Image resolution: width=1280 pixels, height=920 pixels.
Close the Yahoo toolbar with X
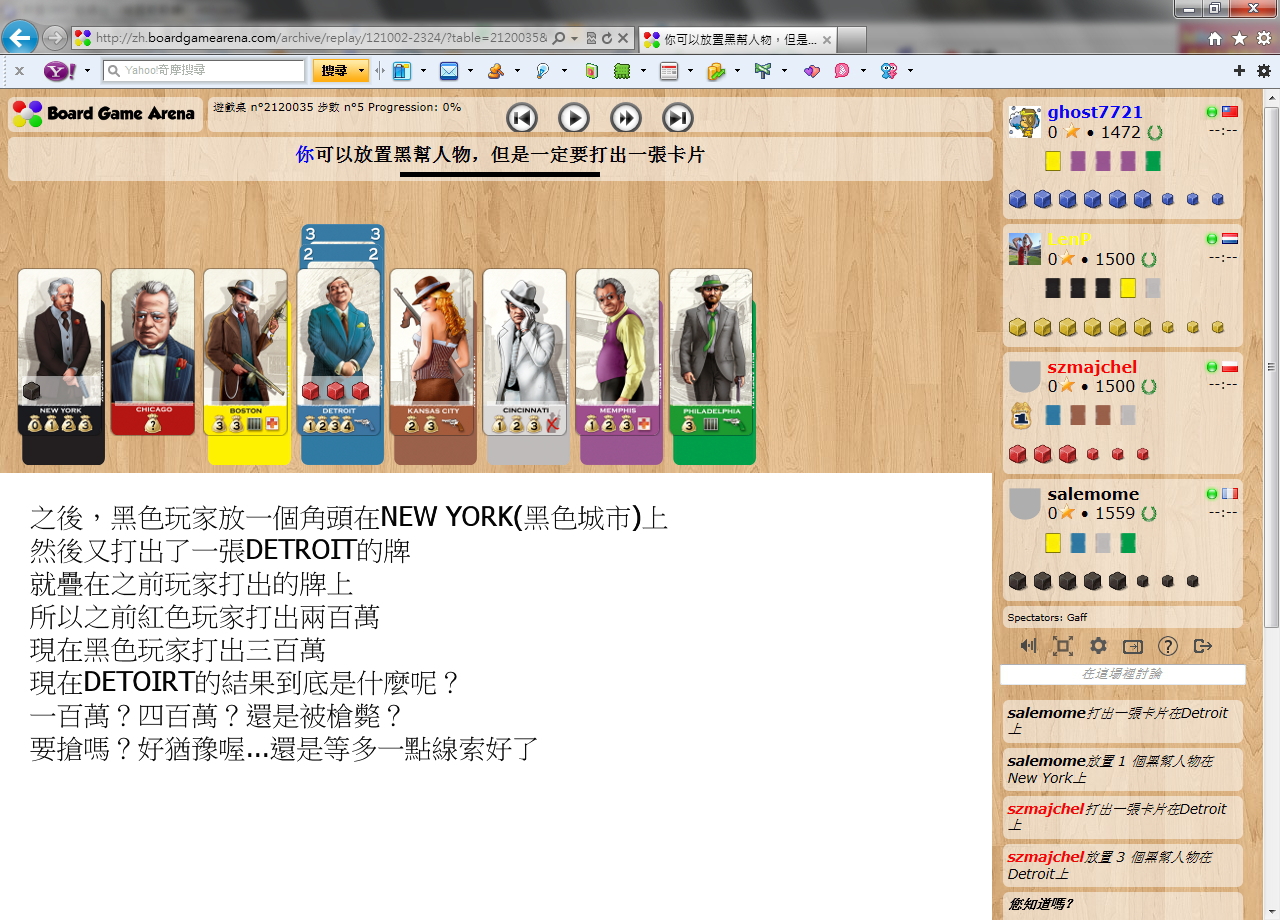[x=19, y=71]
